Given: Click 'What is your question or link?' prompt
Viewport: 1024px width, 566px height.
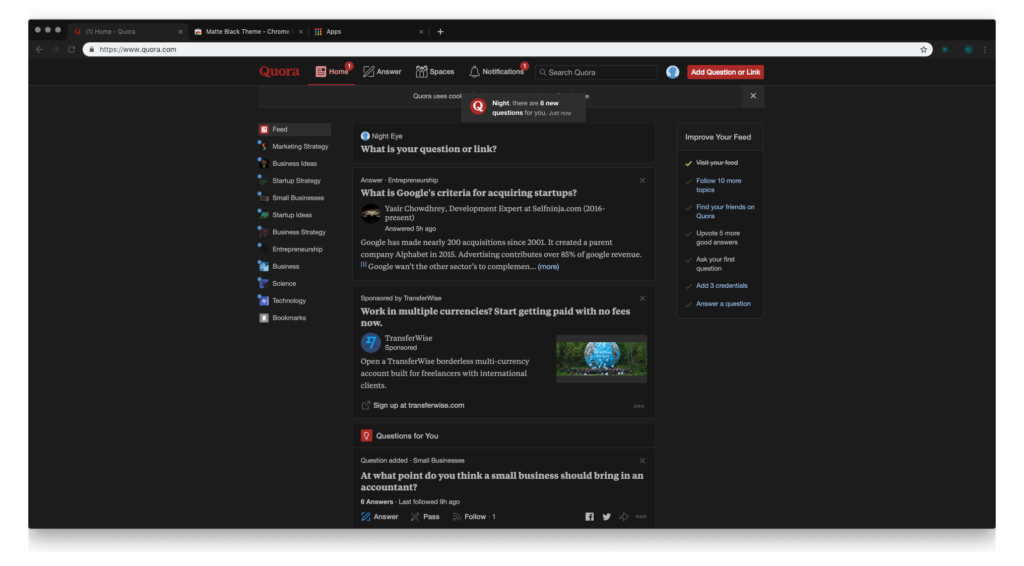Looking at the screenshot, I should [x=428, y=149].
